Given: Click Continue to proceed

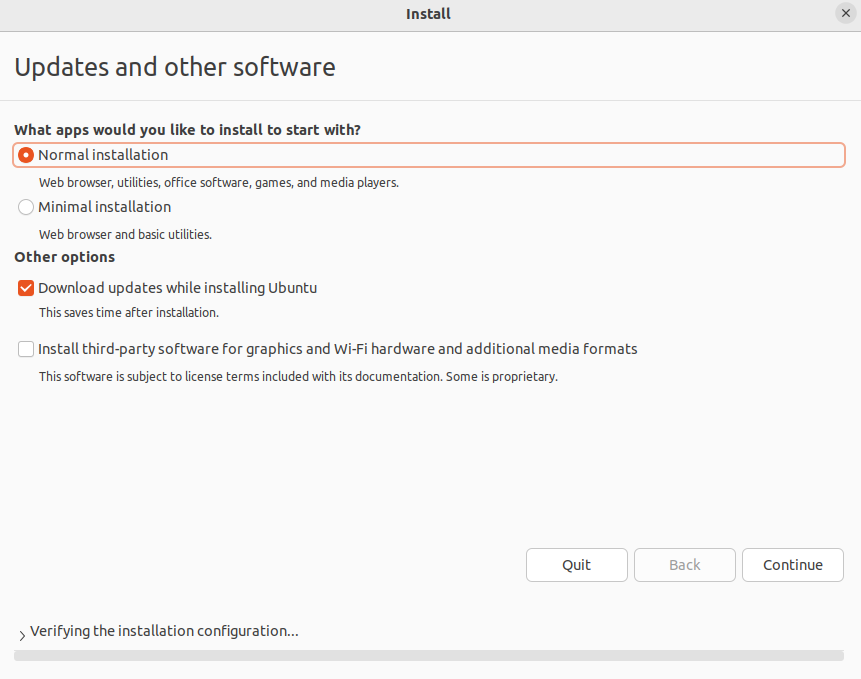Looking at the screenshot, I should [x=792, y=565].
